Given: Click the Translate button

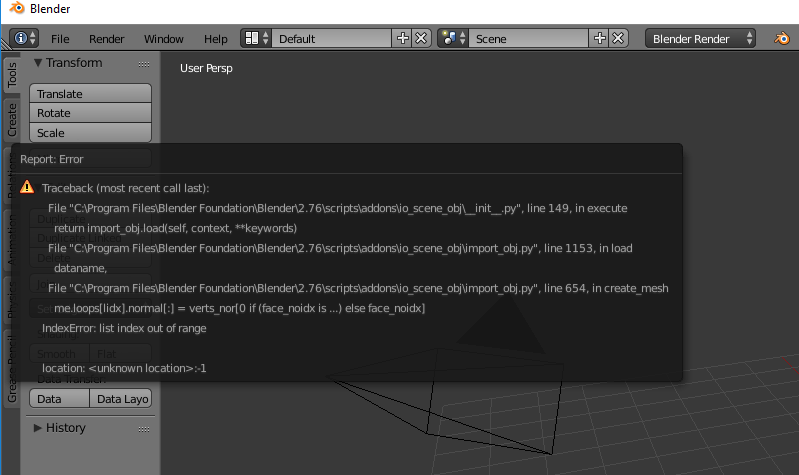Looking at the screenshot, I should 90,94.
